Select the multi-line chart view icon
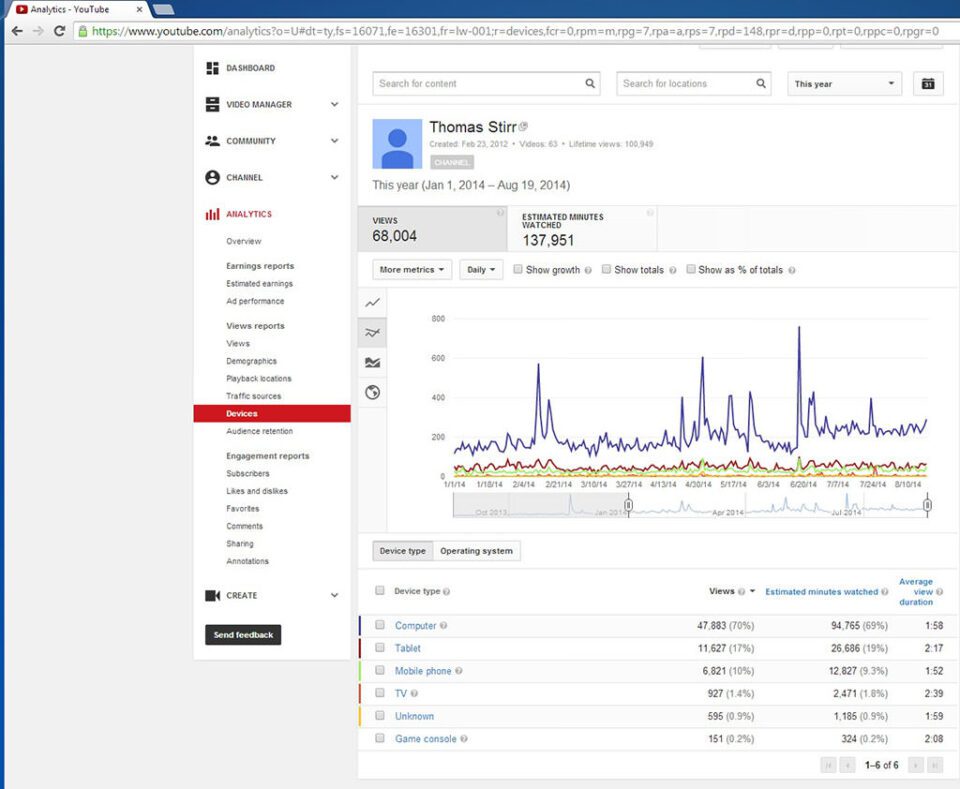The image size is (960, 789). tap(372, 332)
